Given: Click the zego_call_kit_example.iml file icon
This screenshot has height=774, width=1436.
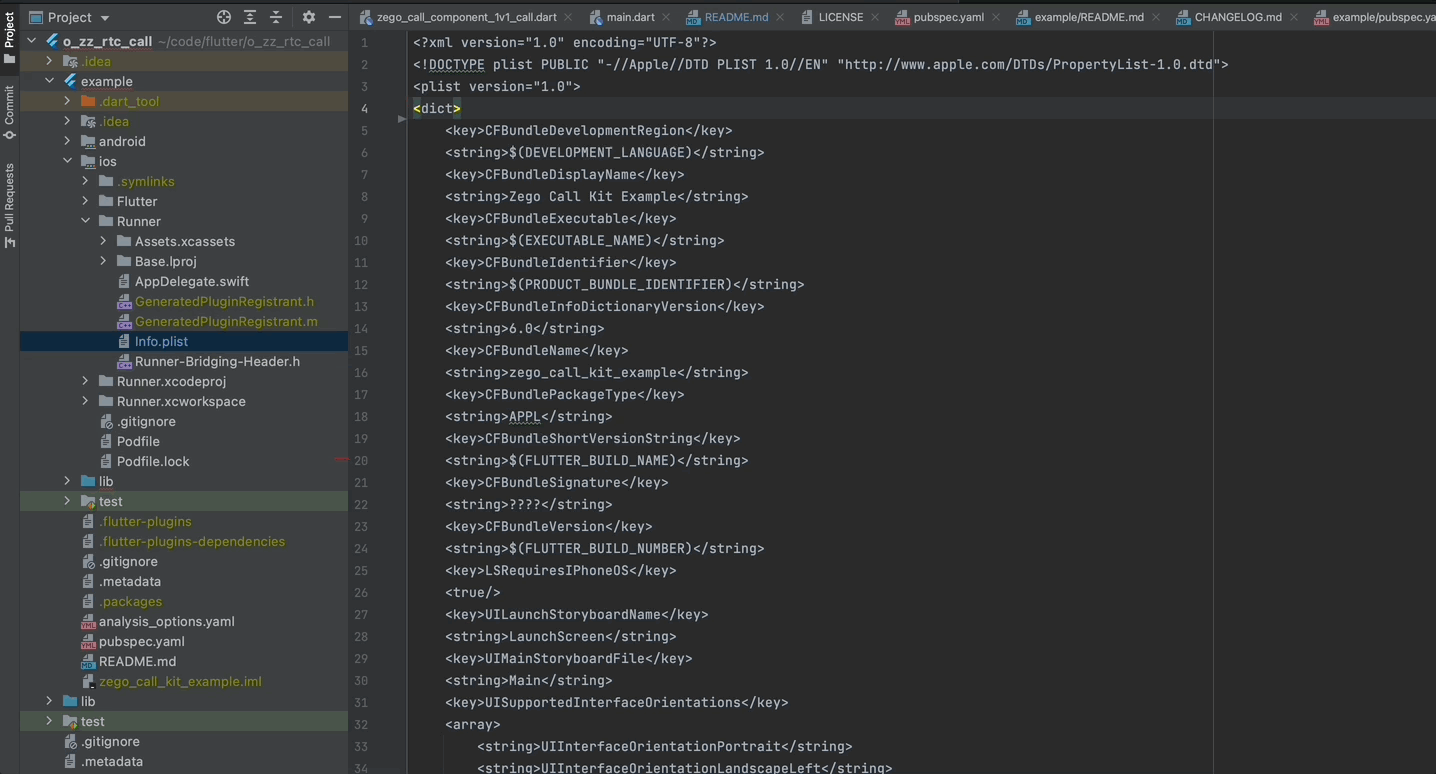Looking at the screenshot, I should point(88,681).
